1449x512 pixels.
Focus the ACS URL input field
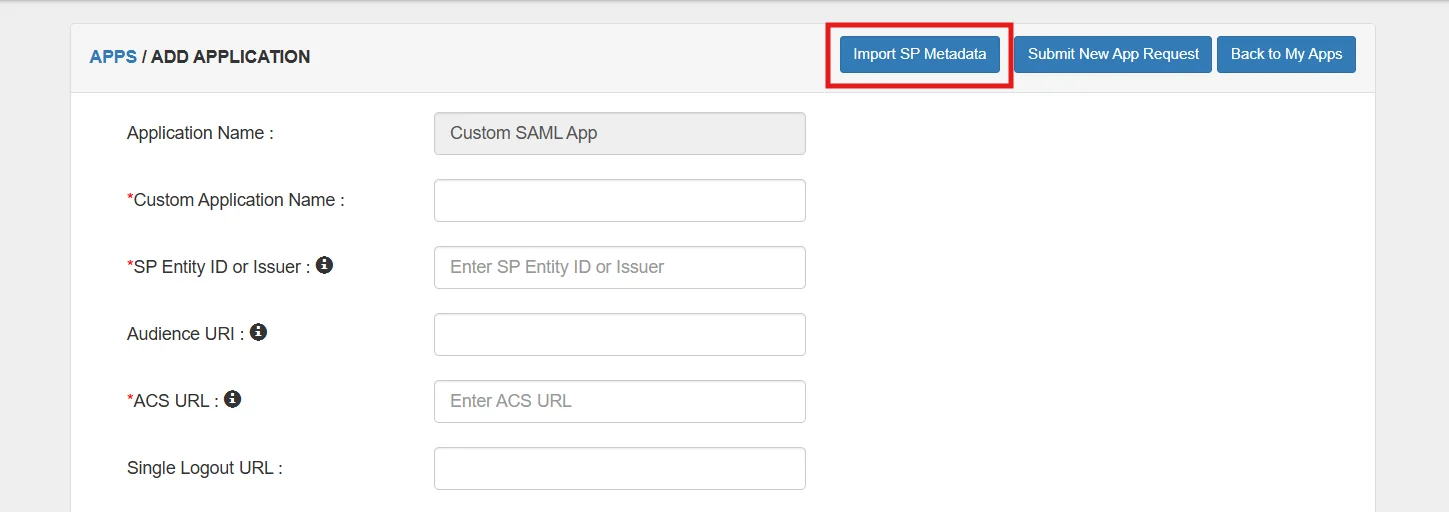[x=620, y=401]
